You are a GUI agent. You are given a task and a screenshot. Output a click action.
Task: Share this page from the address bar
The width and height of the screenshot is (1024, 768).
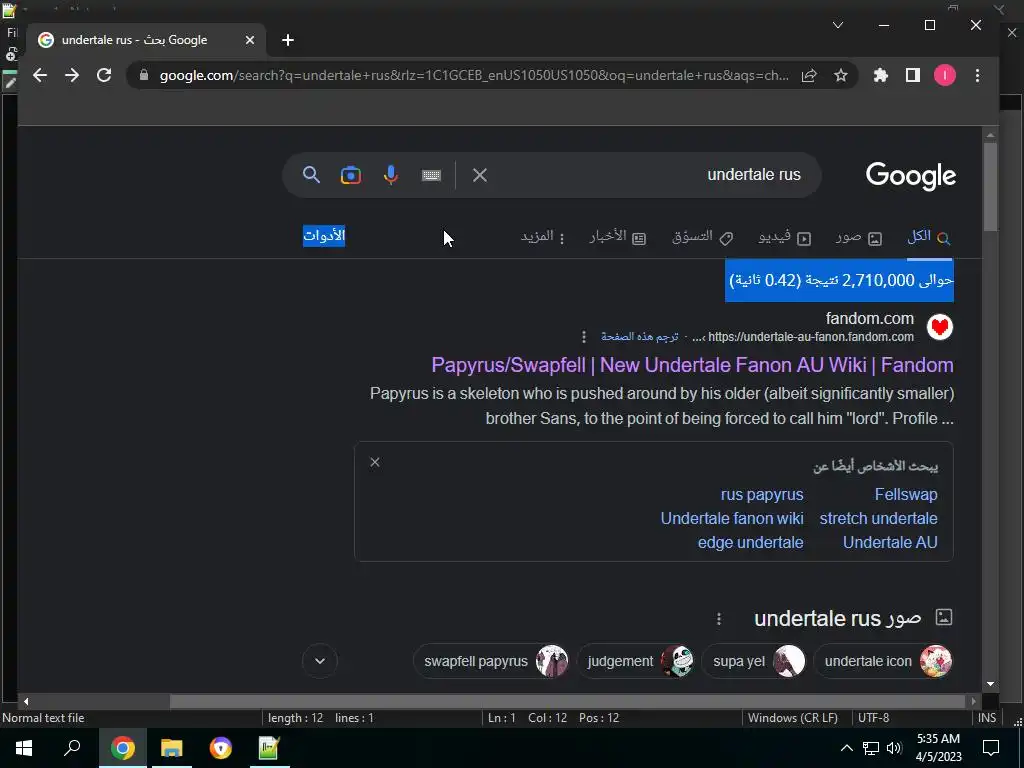click(809, 75)
